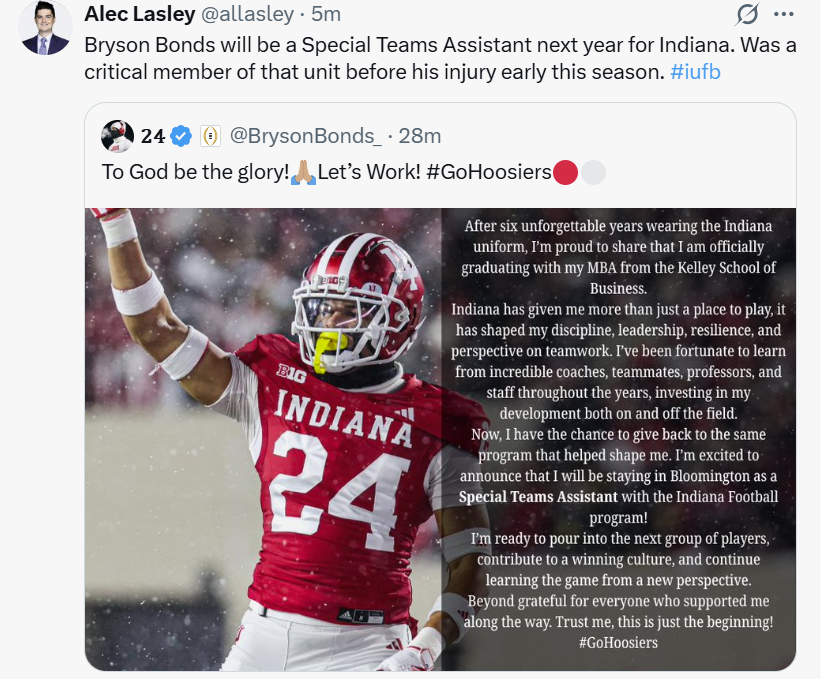Click the 5m timestamp of the post
This screenshot has width=829, height=679.
pos(326,14)
